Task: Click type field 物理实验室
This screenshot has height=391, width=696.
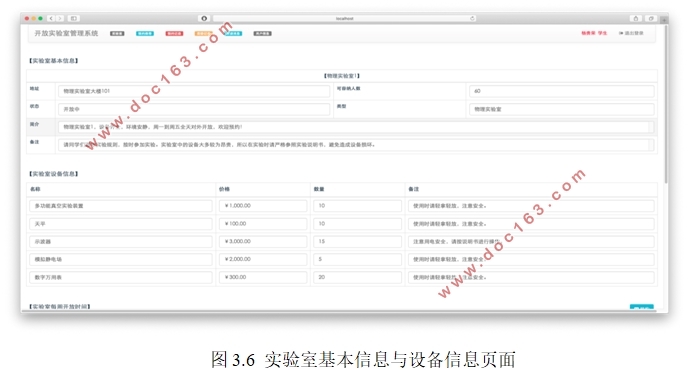Action: pyautogui.click(x=562, y=109)
